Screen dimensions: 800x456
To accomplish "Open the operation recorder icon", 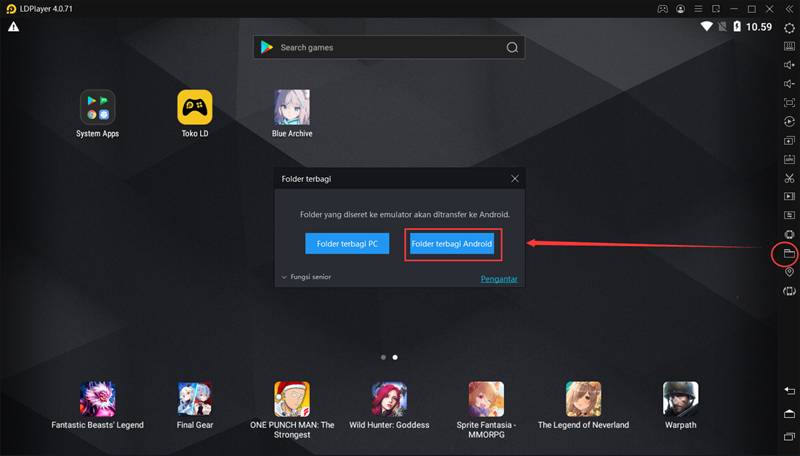I will point(789,121).
